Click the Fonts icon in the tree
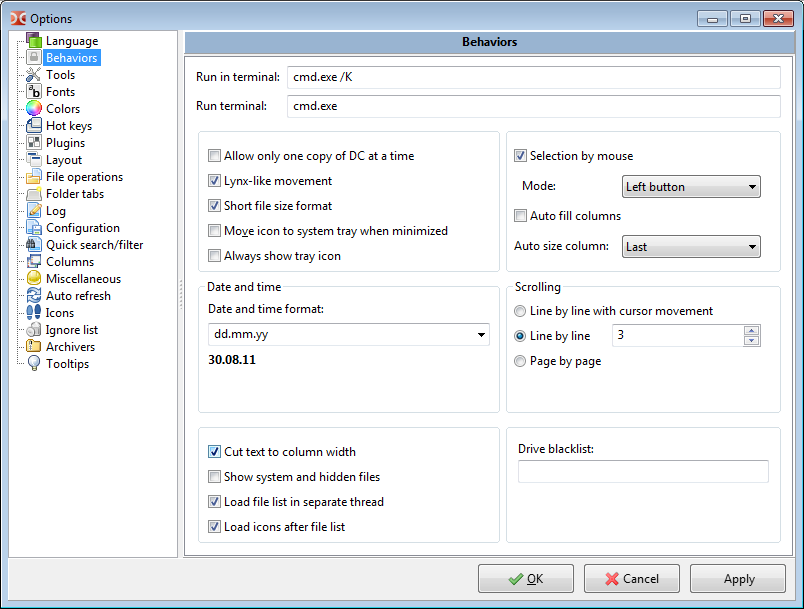 34,92
